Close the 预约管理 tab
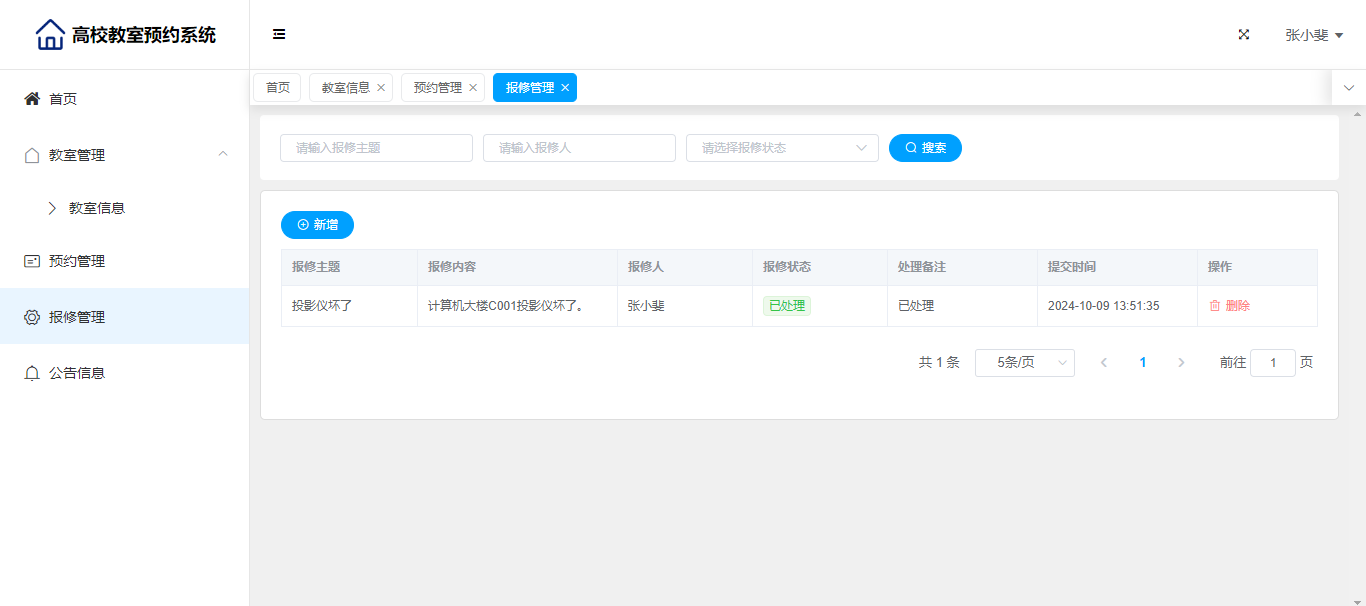Screen dimensions: 1366x606 [473, 88]
